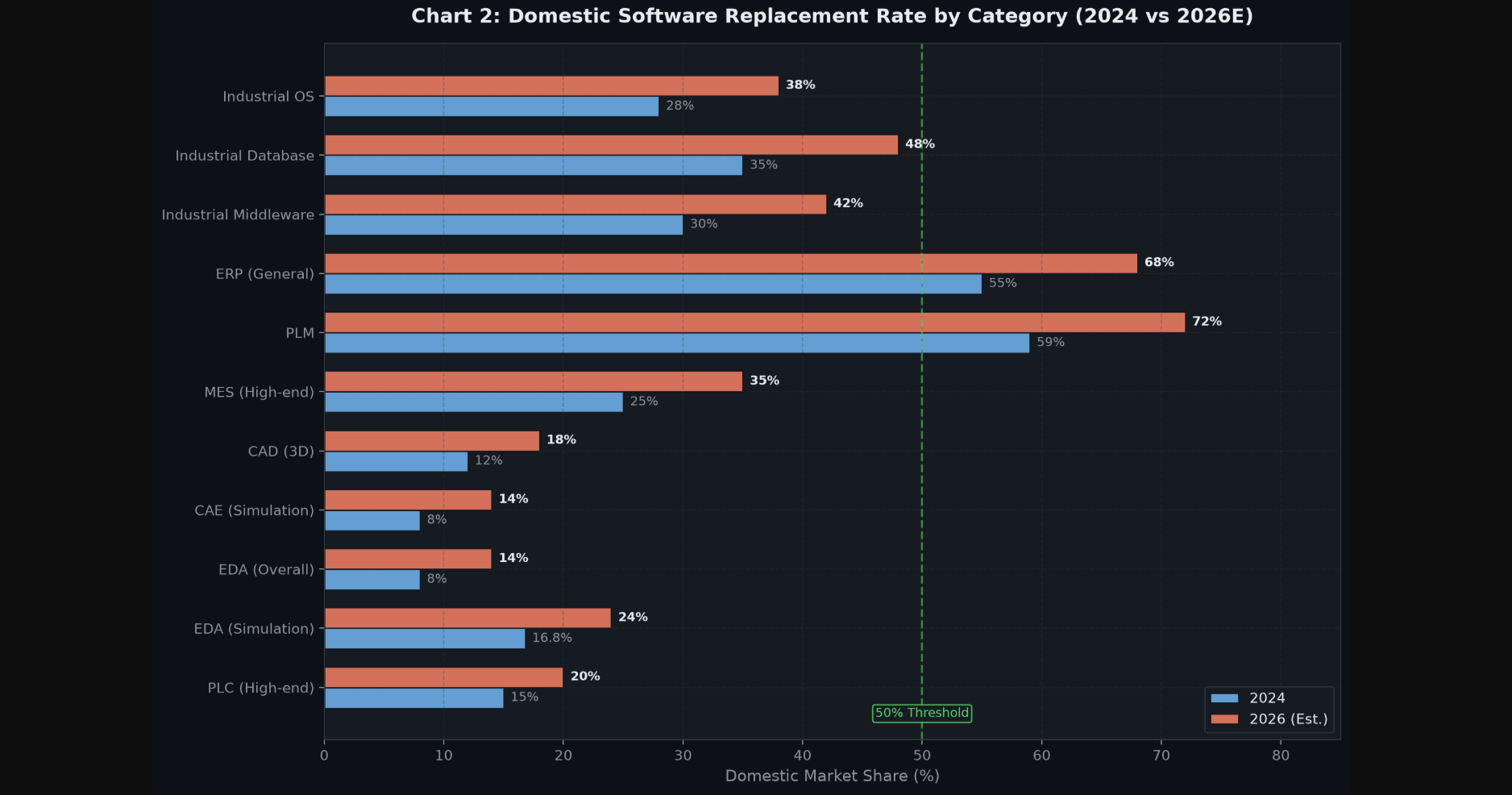1512x795 pixels.
Task: Select the Domestic Market Share (%) axis title
Action: pos(832,776)
